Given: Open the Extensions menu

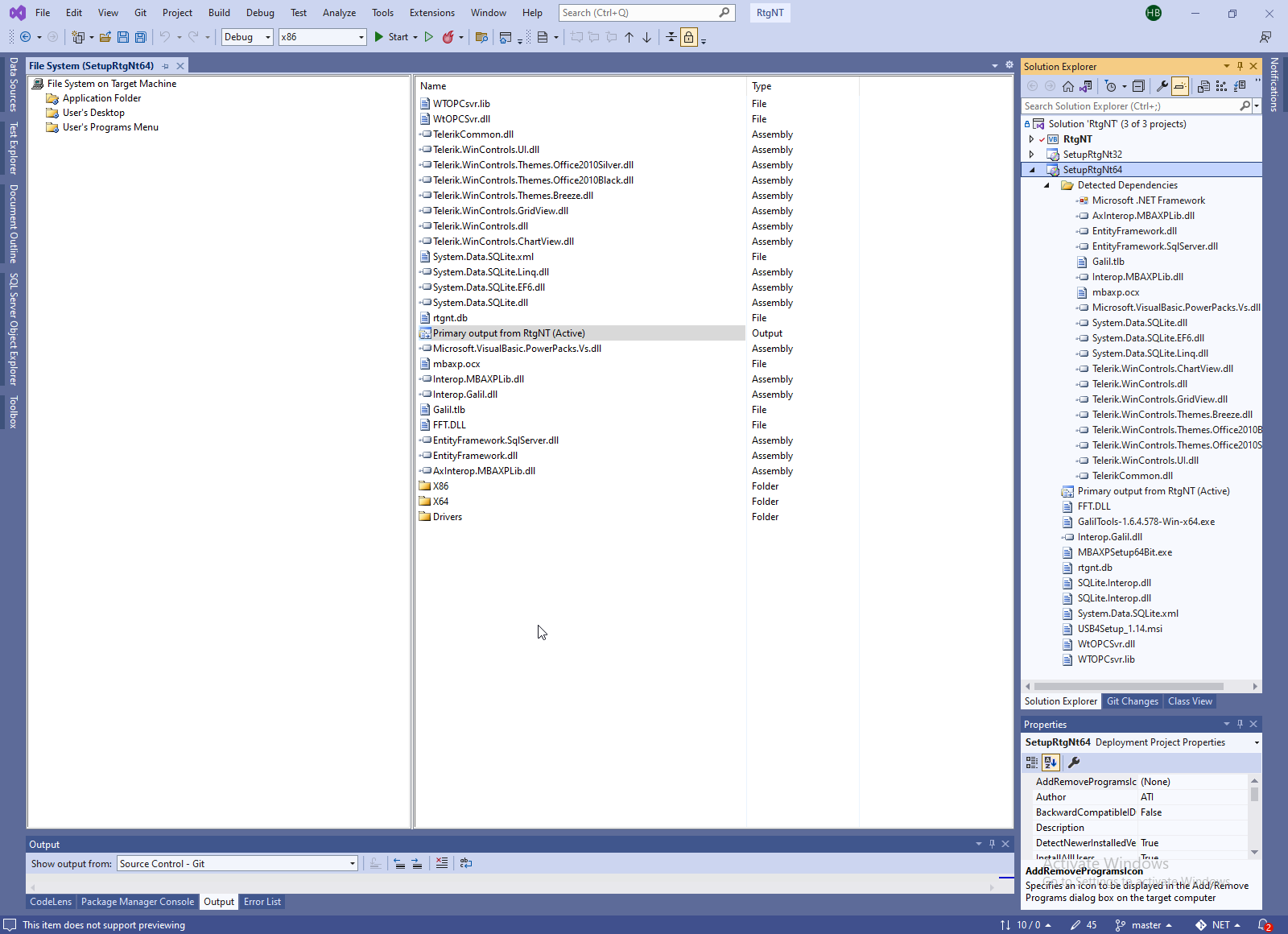Looking at the screenshot, I should (x=431, y=13).
